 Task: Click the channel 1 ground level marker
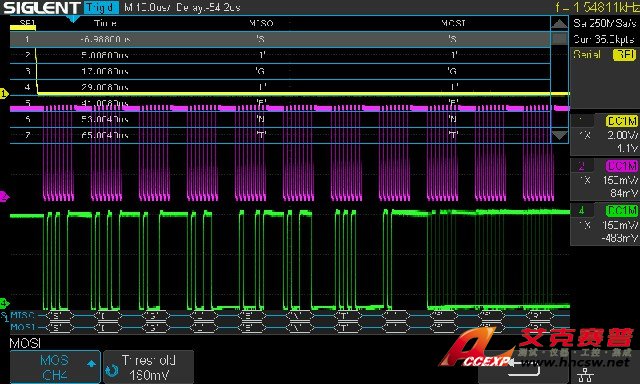coord(4,94)
